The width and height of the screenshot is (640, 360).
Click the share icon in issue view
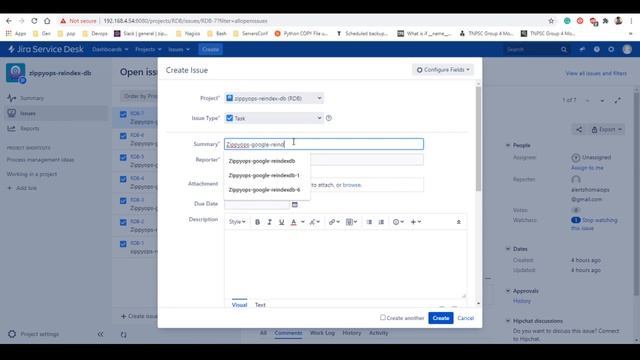pos(579,130)
